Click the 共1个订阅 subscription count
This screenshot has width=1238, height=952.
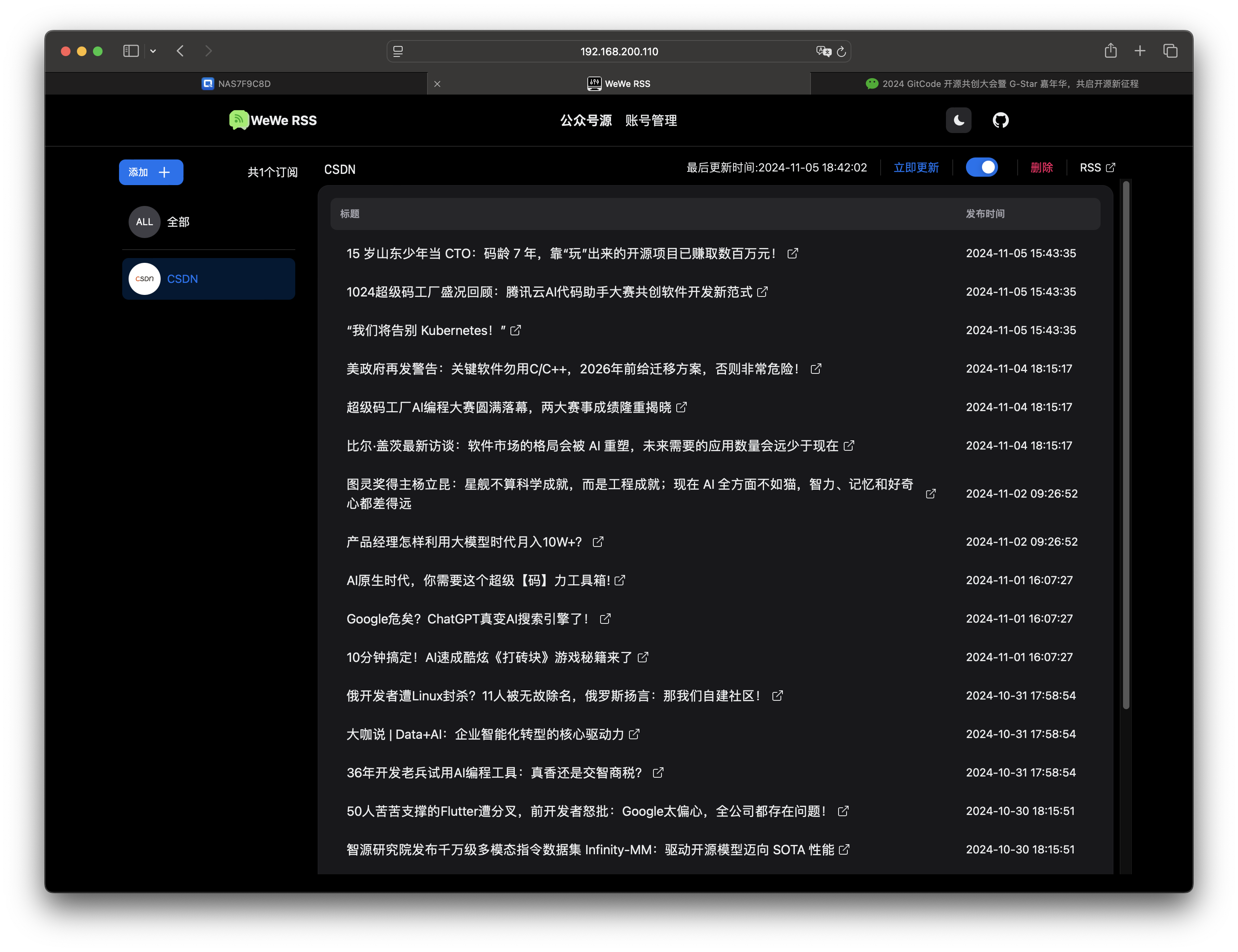click(x=272, y=172)
